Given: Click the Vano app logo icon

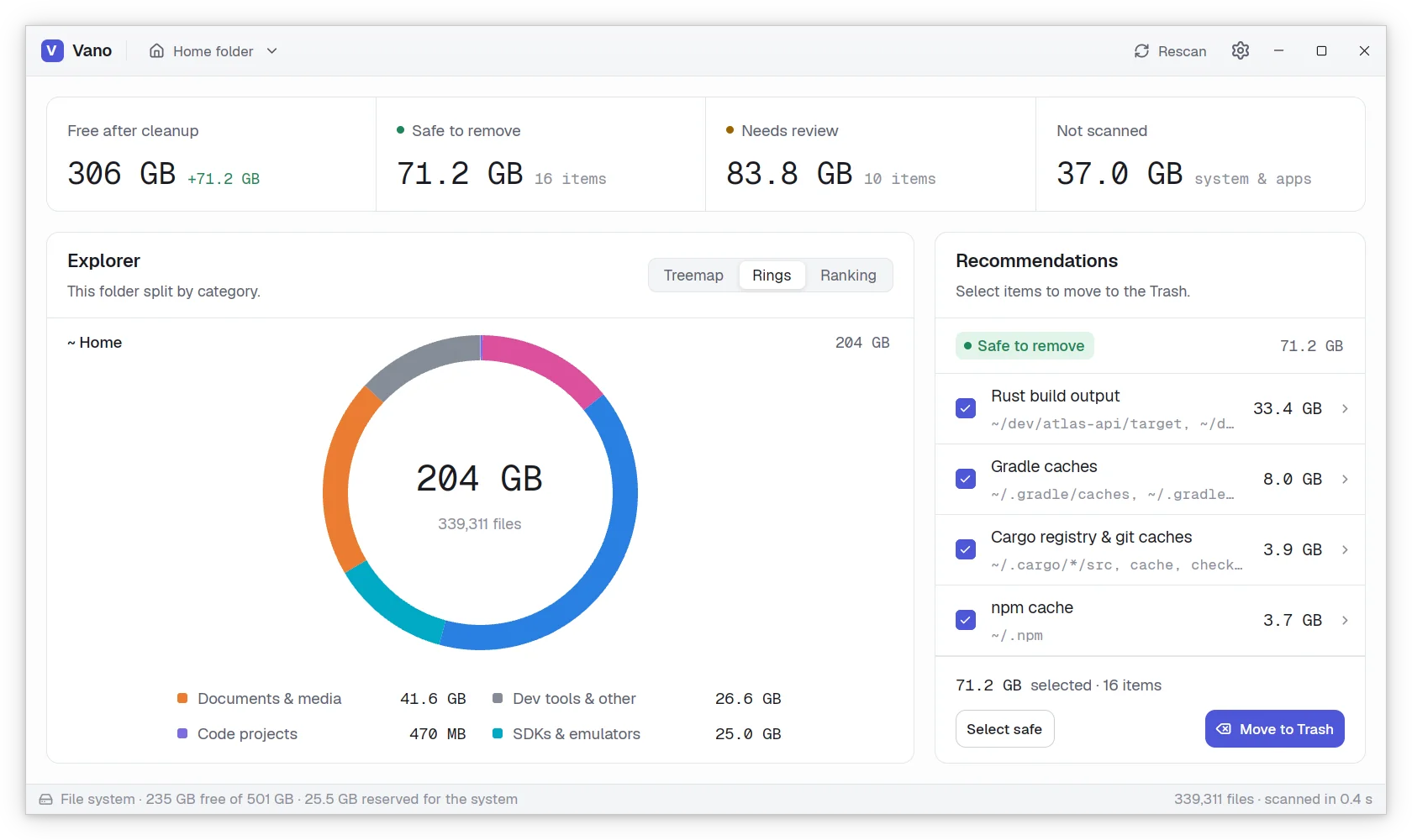Looking at the screenshot, I should (52, 50).
